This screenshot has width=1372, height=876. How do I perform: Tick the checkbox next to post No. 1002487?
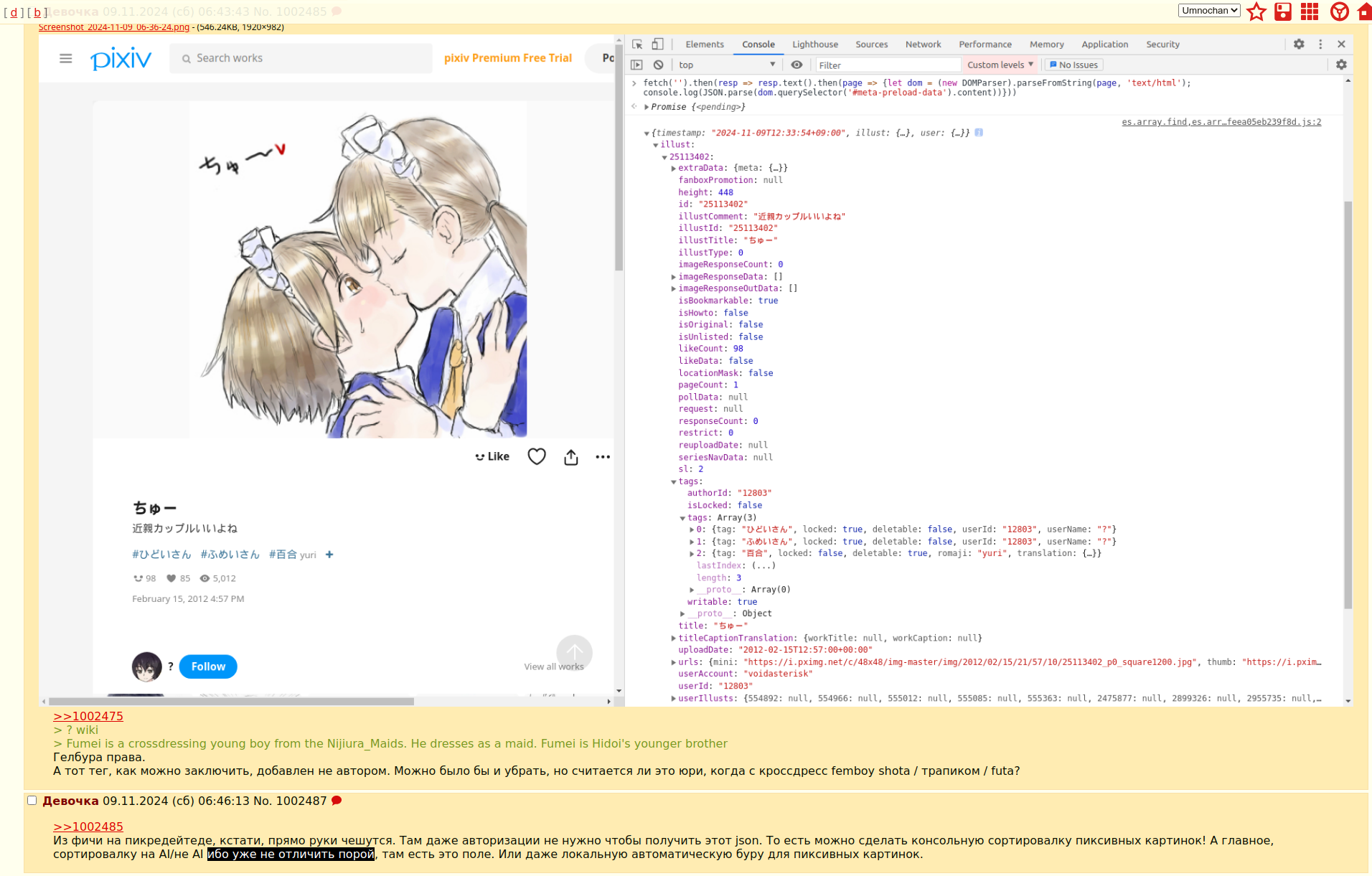pos(32,801)
